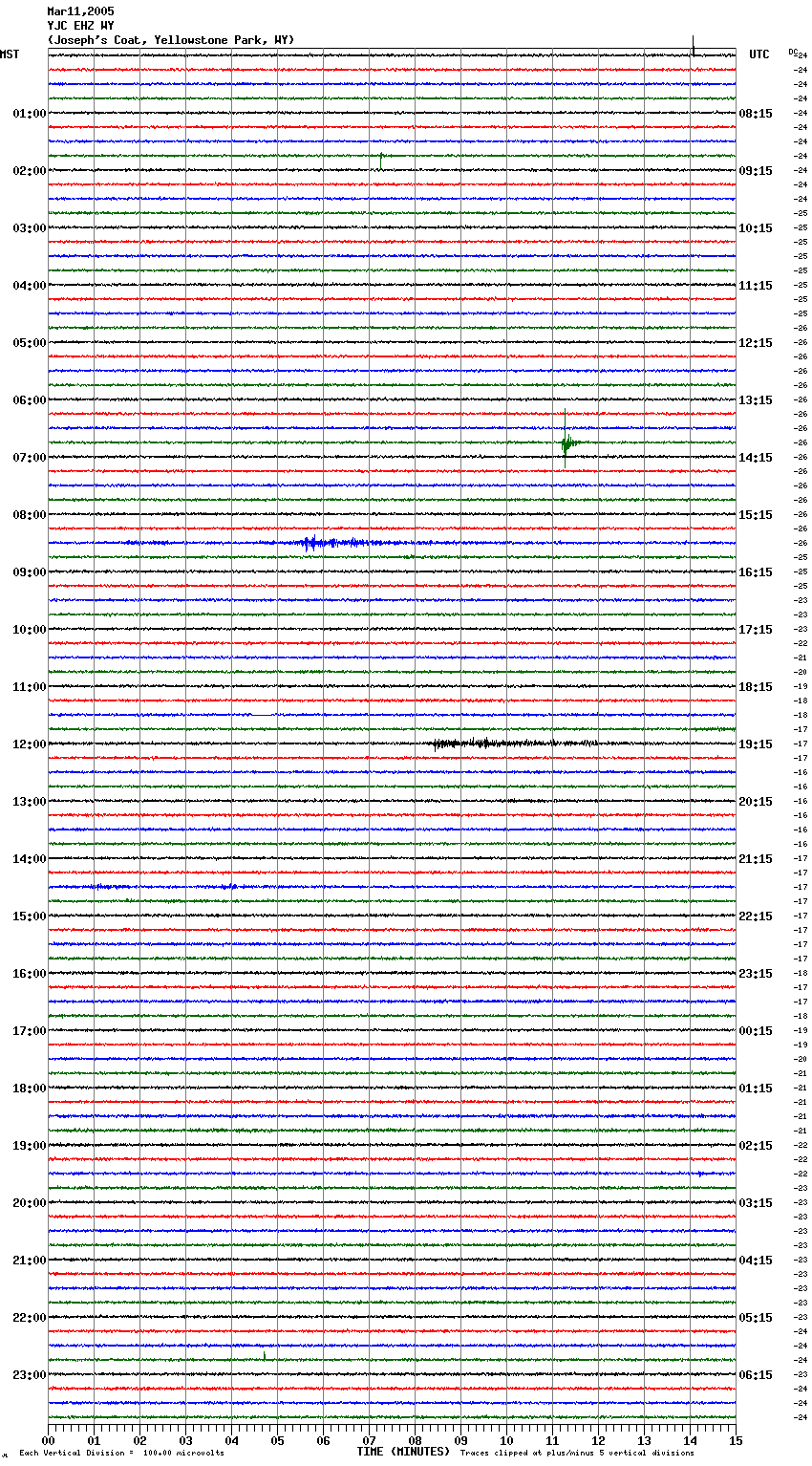
Task: Click the MST timezone header
Action: click(x=10, y=54)
